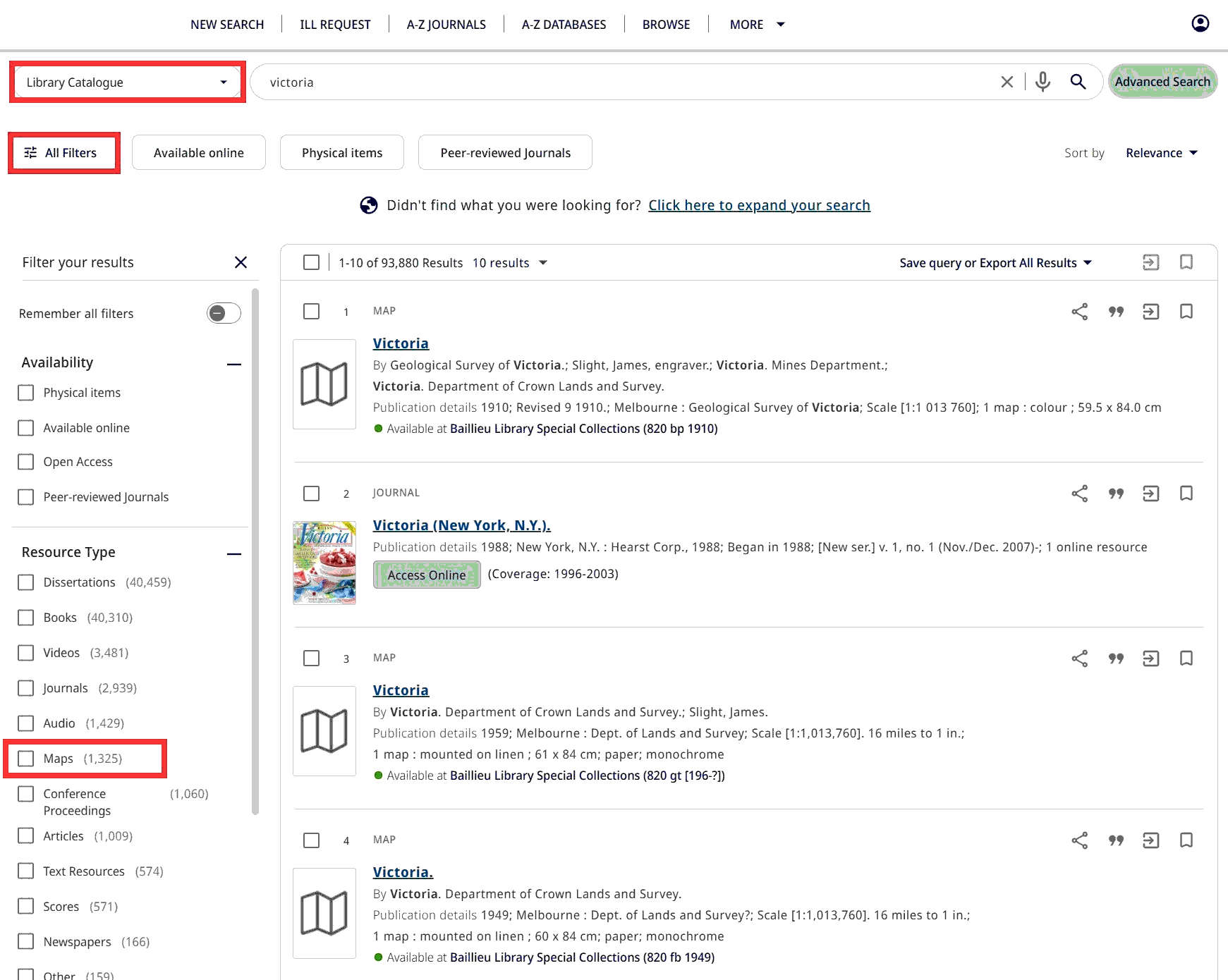Click the Advanced Search button

click(x=1162, y=82)
